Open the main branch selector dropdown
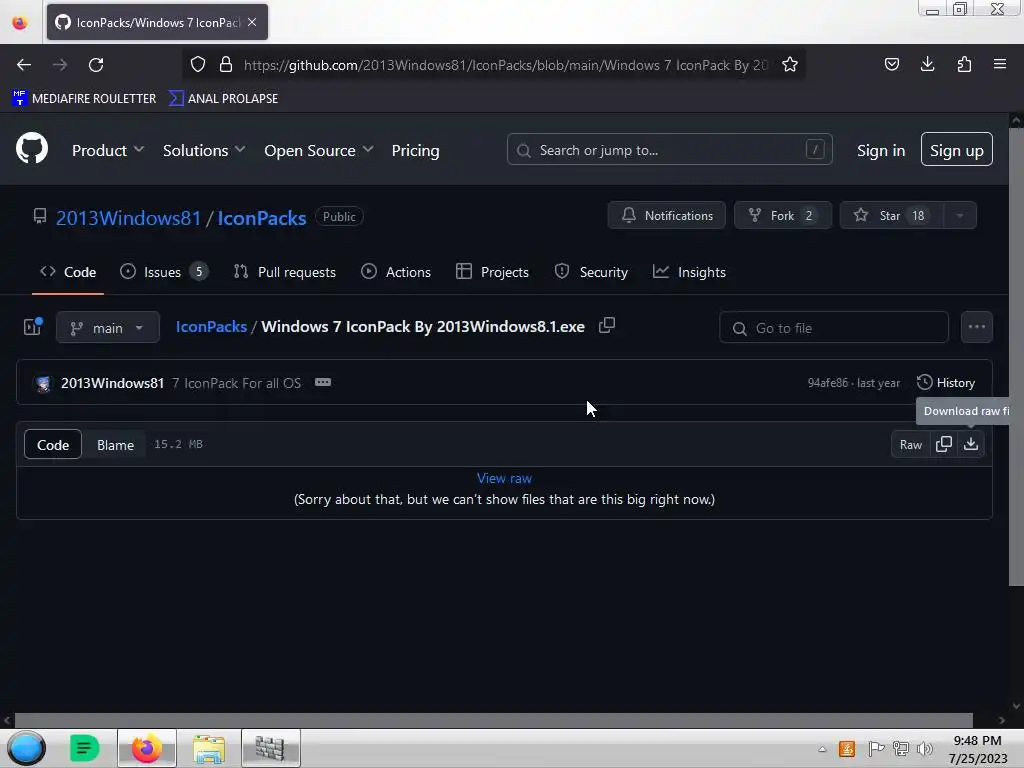This screenshot has width=1024, height=768. point(108,328)
